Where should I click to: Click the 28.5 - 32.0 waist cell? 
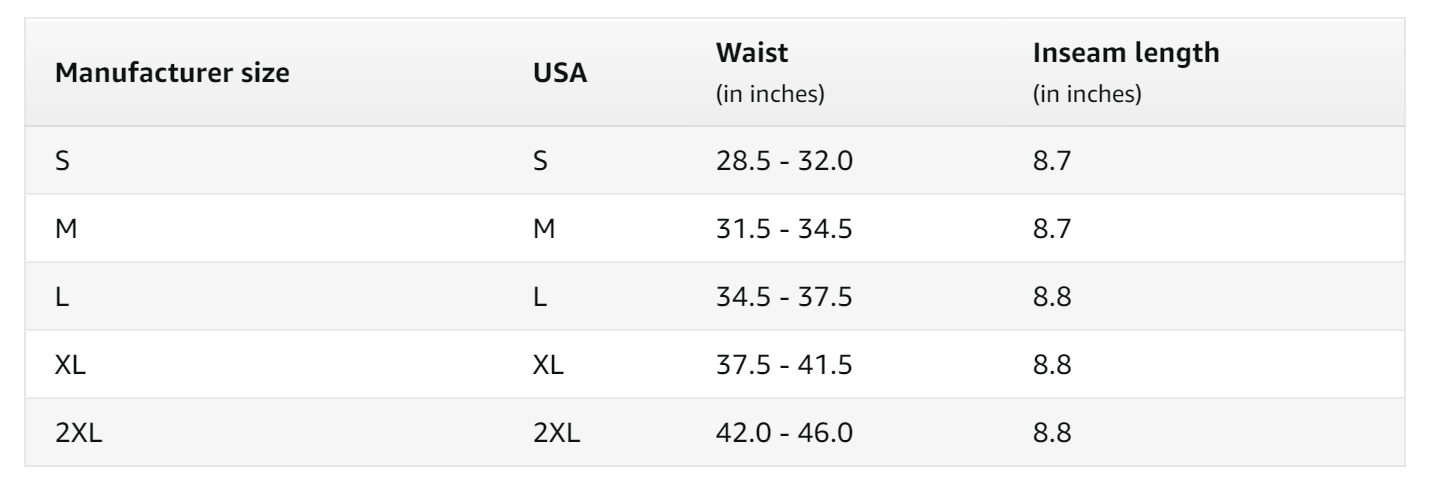(x=778, y=161)
